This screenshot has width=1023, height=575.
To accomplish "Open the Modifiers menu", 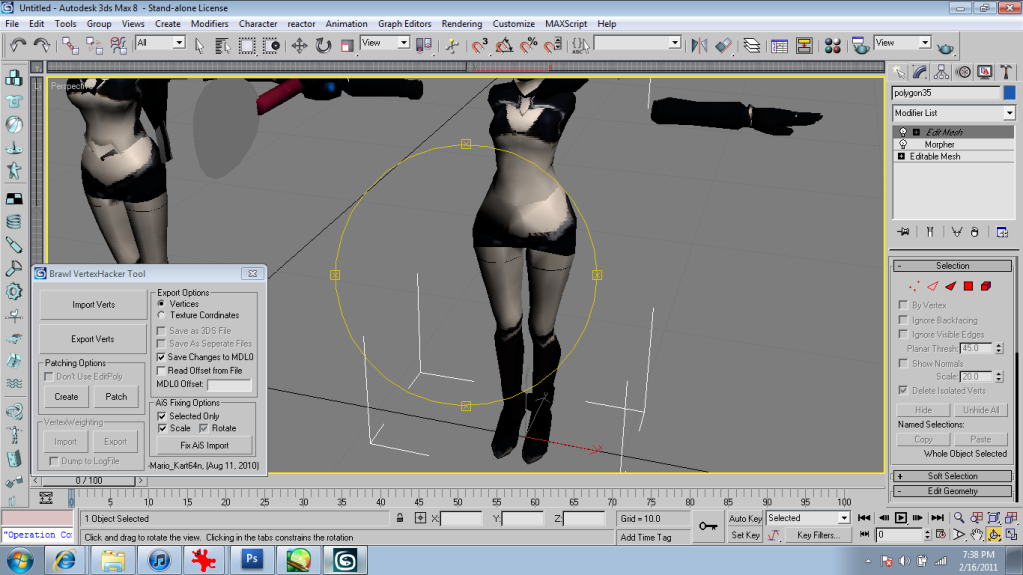I will point(209,23).
